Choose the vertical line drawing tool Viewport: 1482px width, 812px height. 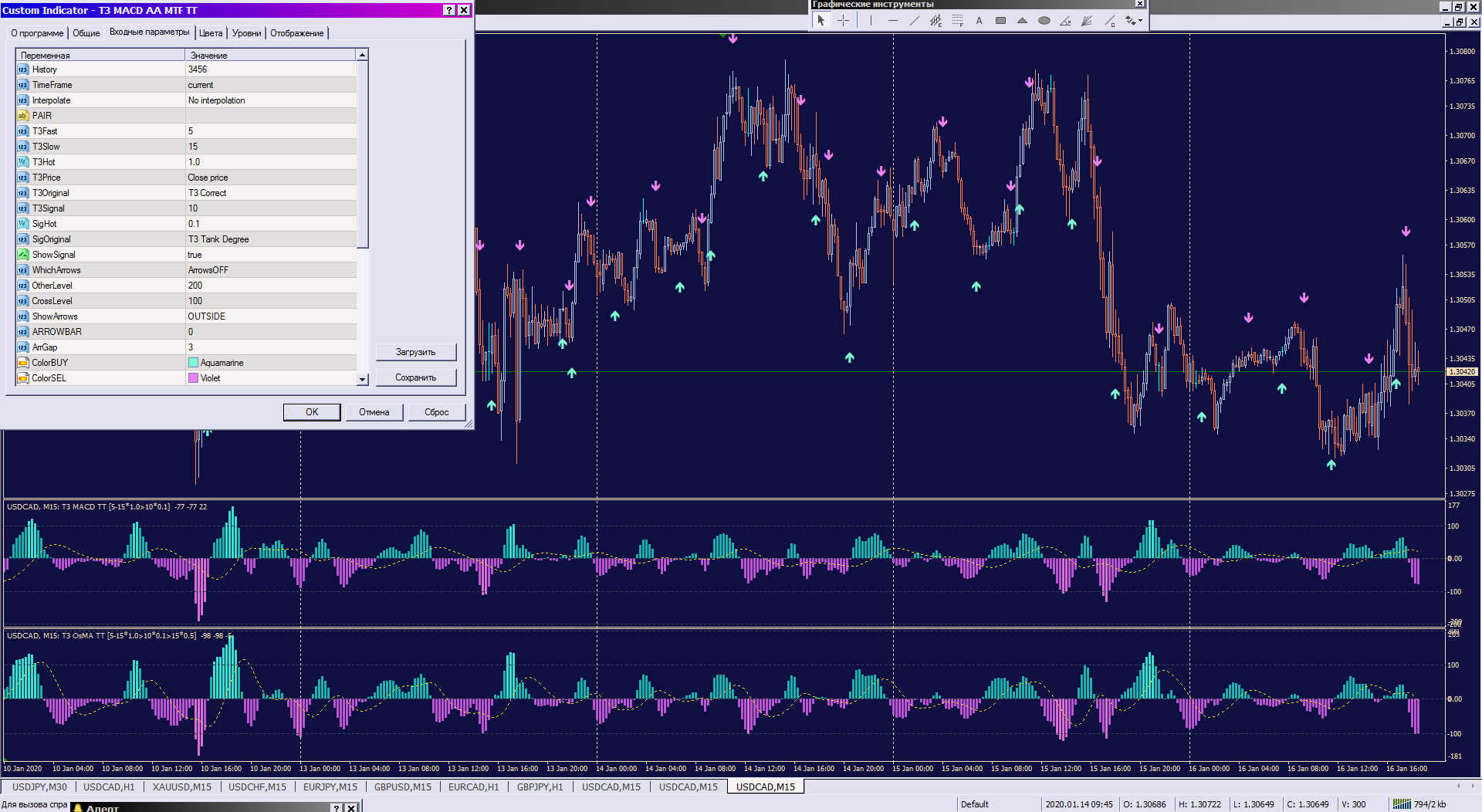pyautogui.click(x=871, y=21)
